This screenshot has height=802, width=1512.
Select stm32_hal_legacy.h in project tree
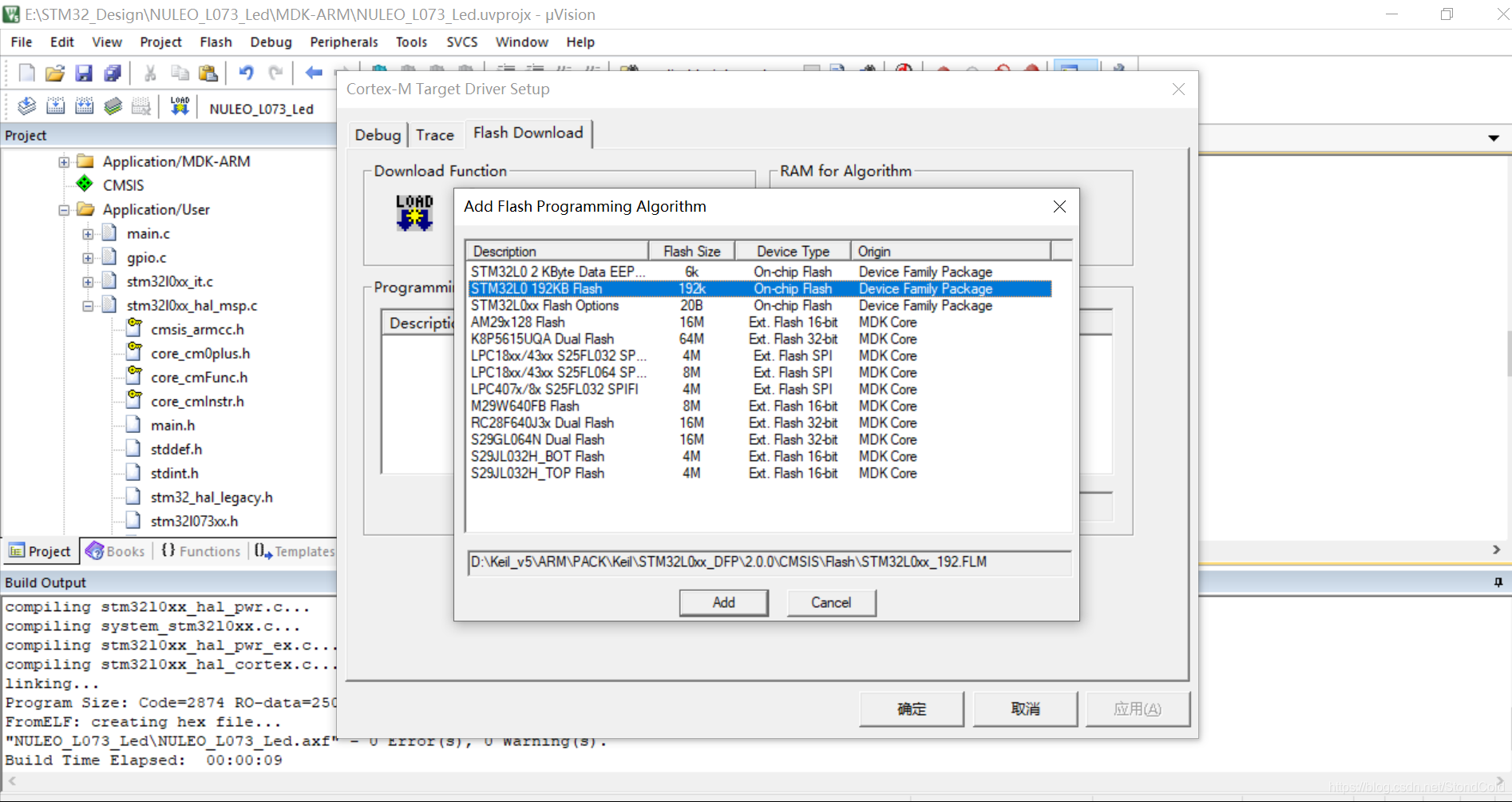point(212,497)
